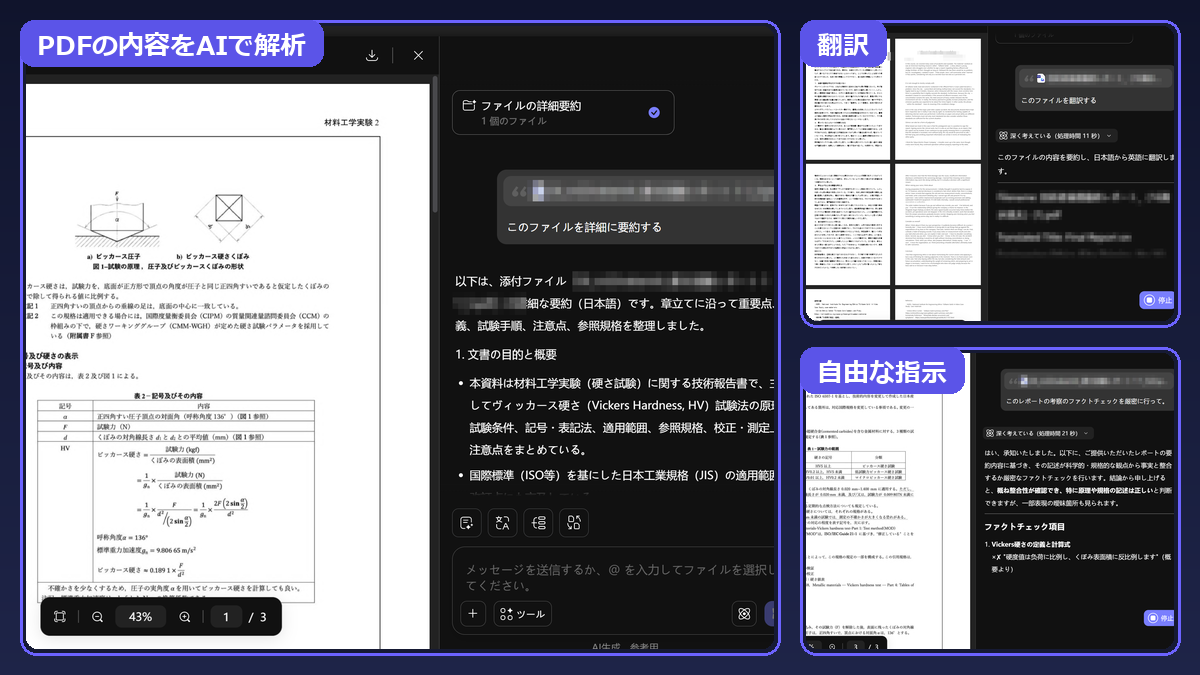Click the folder icon beside ファイルの詳細要約

pyautogui.click(x=468, y=105)
